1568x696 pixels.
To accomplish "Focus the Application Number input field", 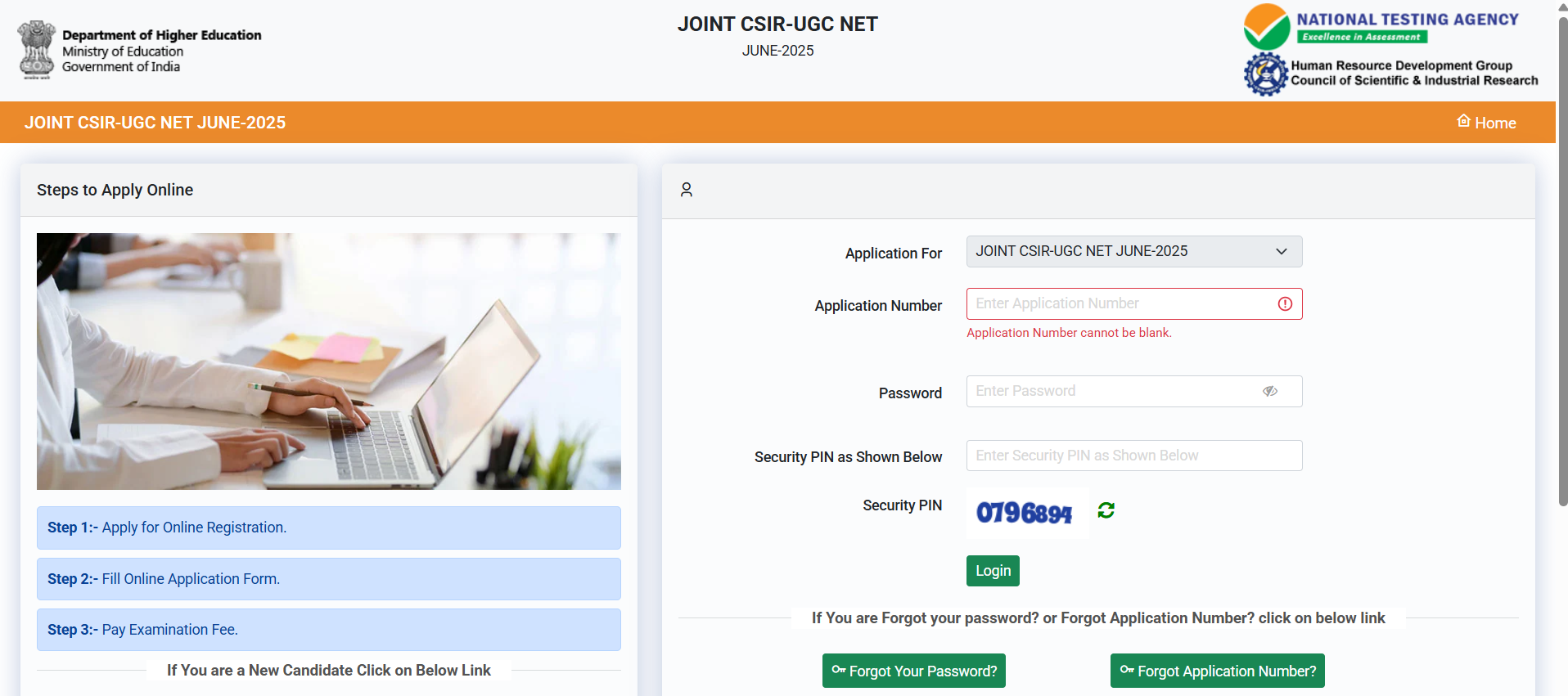I will tap(1134, 303).
